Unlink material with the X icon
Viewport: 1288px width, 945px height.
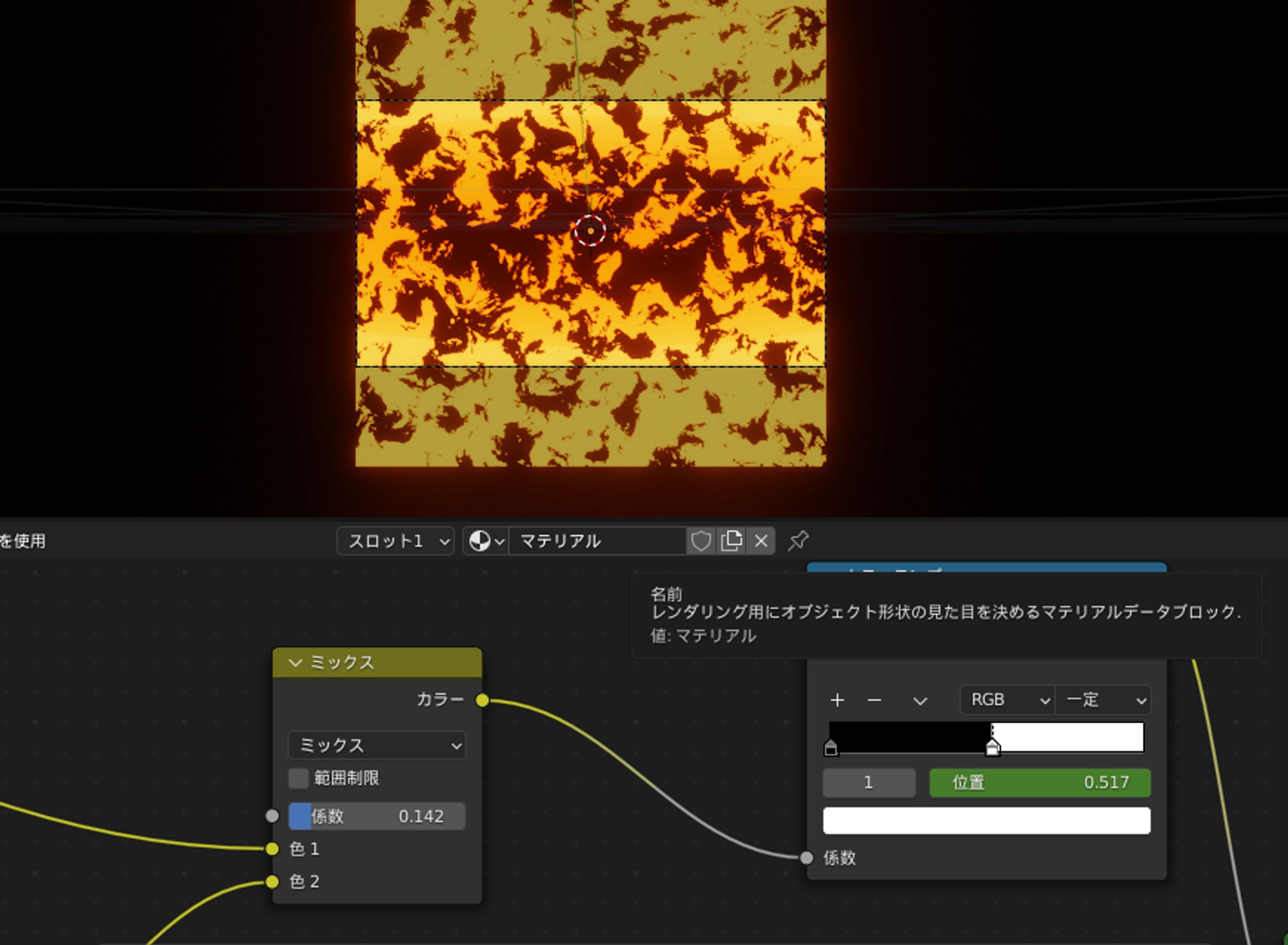(x=761, y=541)
